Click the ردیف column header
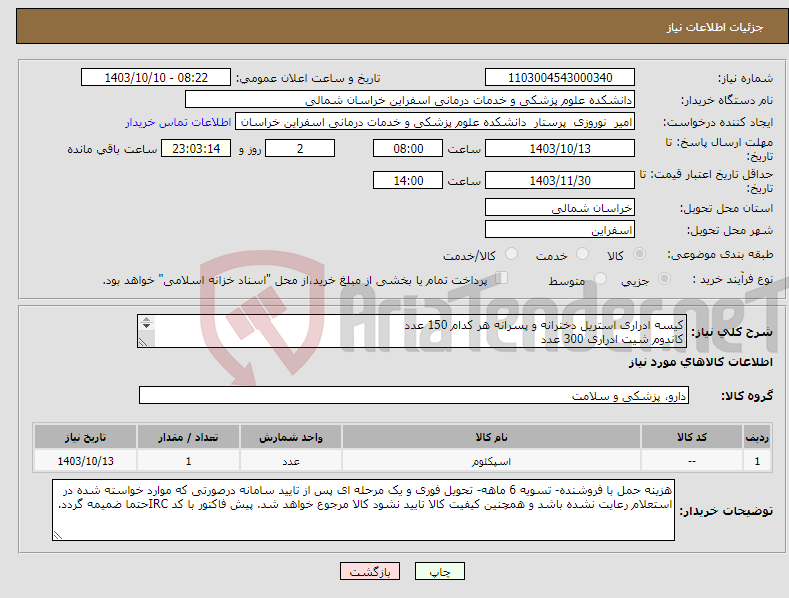789x598 pixels. coord(757,437)
